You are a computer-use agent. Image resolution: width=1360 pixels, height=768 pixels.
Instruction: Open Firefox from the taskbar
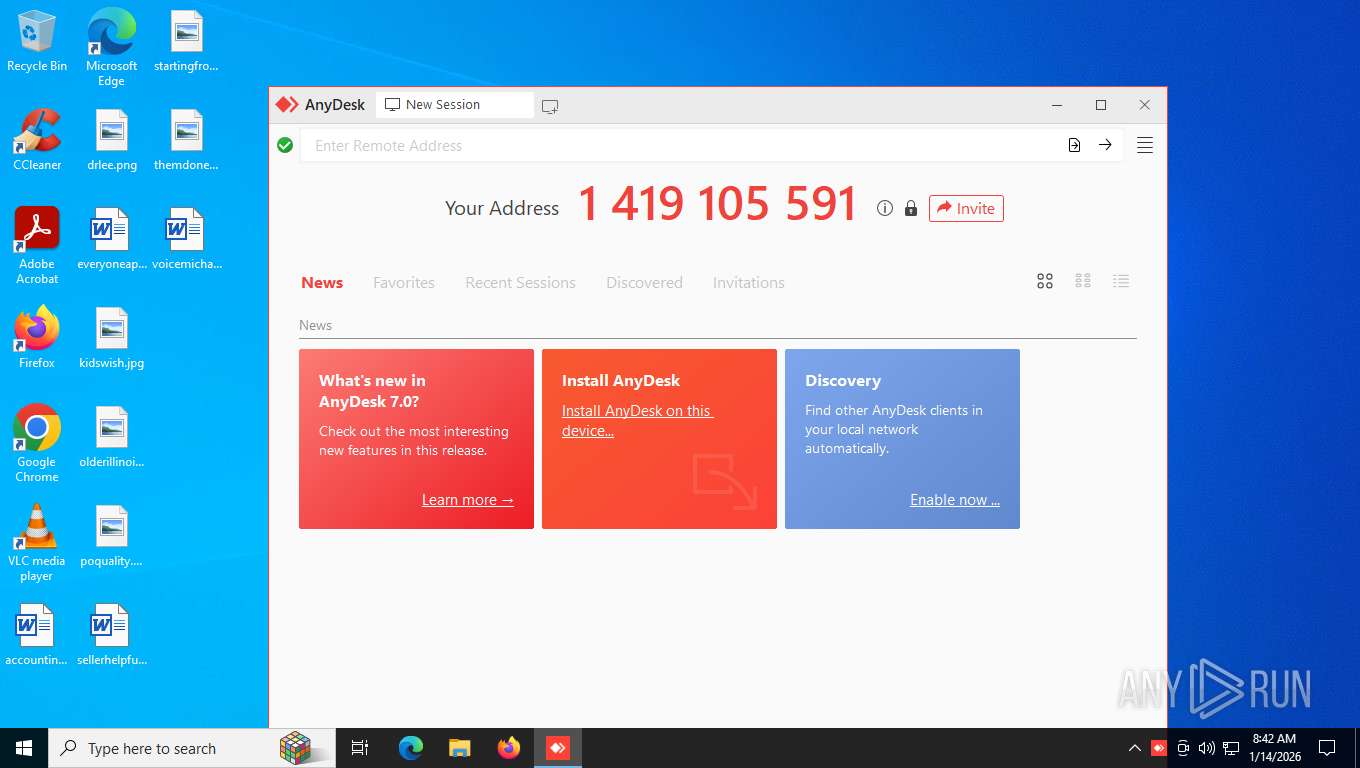(x=509, y=748)
